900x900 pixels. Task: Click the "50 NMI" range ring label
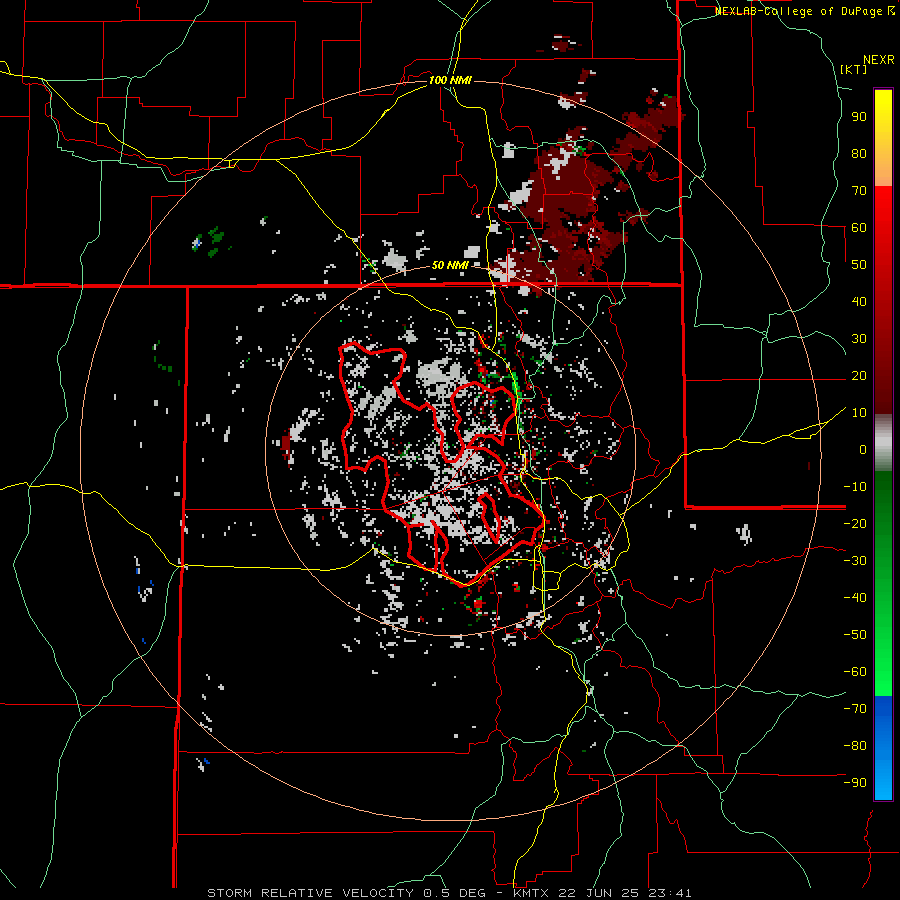point(450,265)
